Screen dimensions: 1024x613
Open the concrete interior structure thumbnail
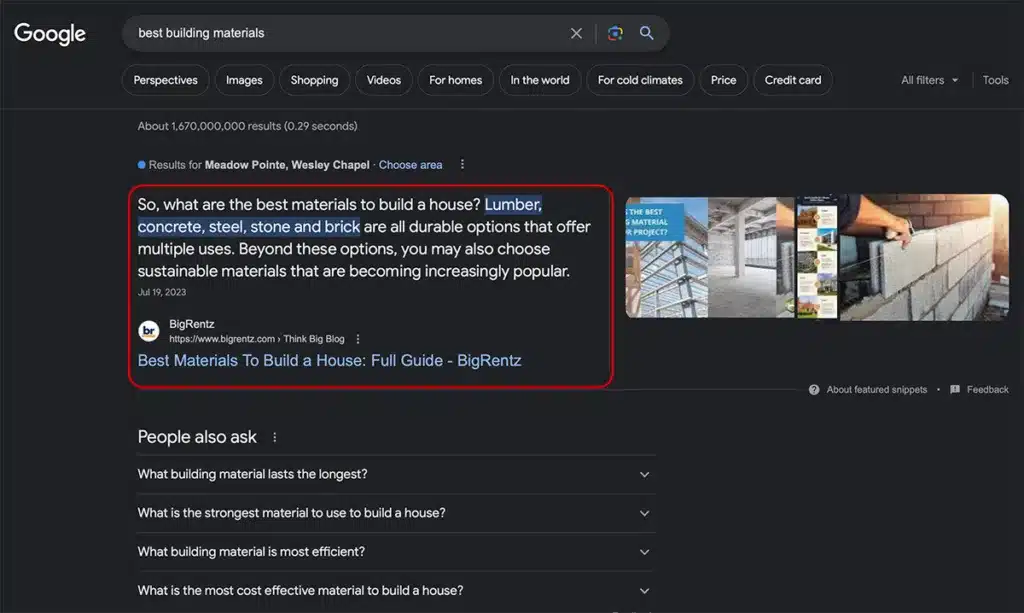click(751, 257)
